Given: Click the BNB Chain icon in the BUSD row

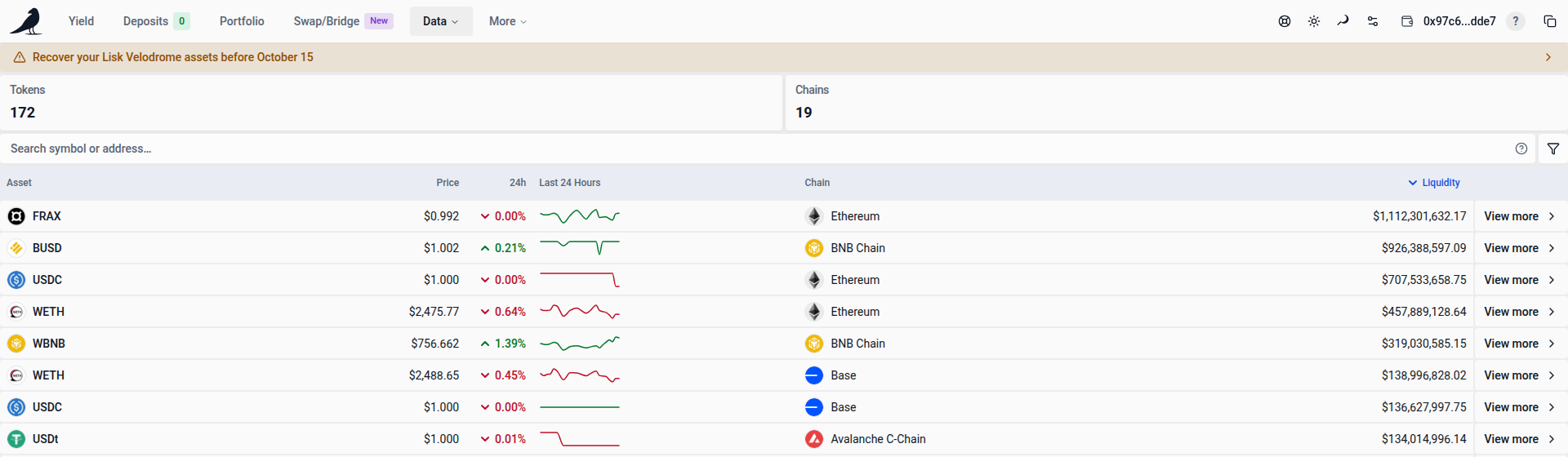Looking at the screenshot, I should (814, 248).
